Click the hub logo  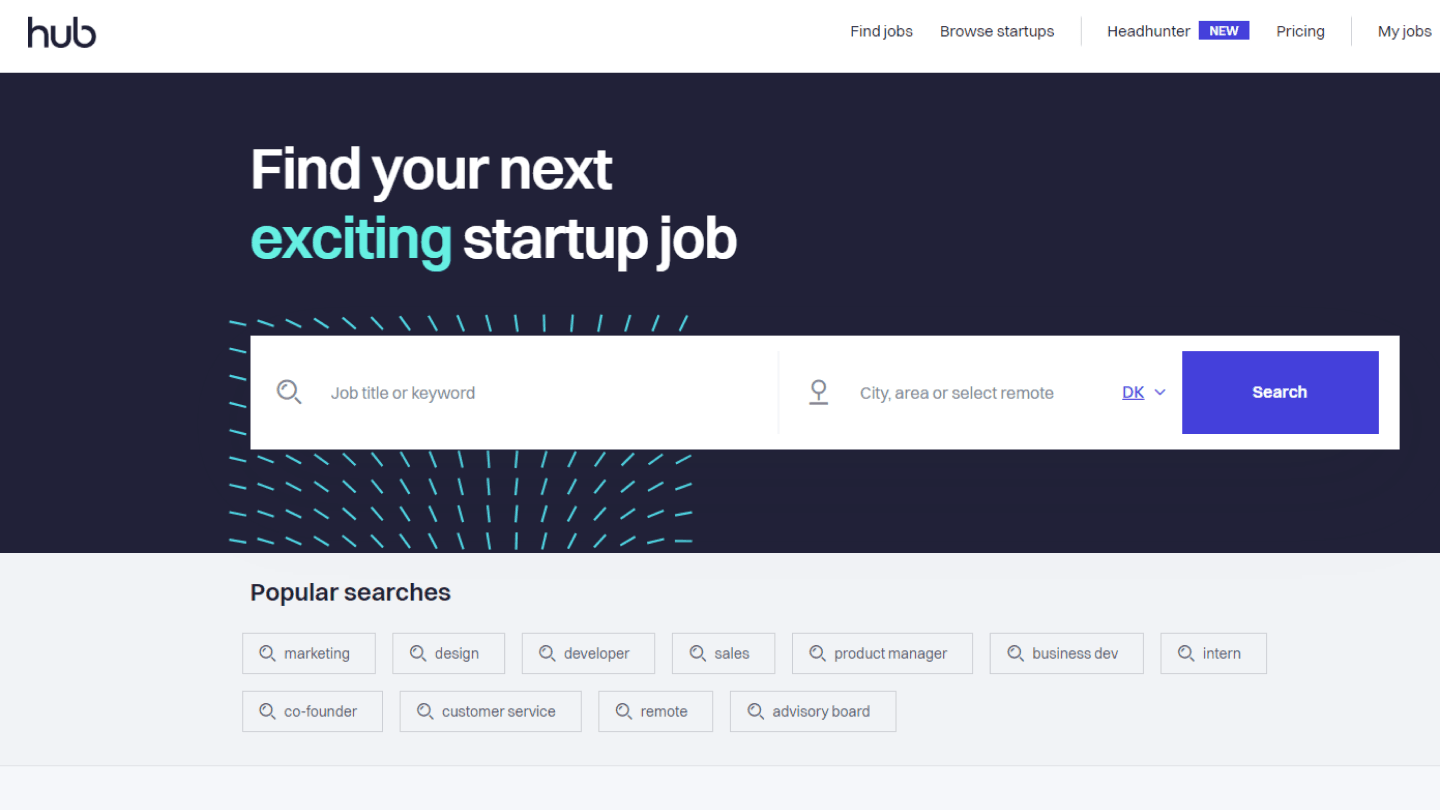[x=61, y=32]
